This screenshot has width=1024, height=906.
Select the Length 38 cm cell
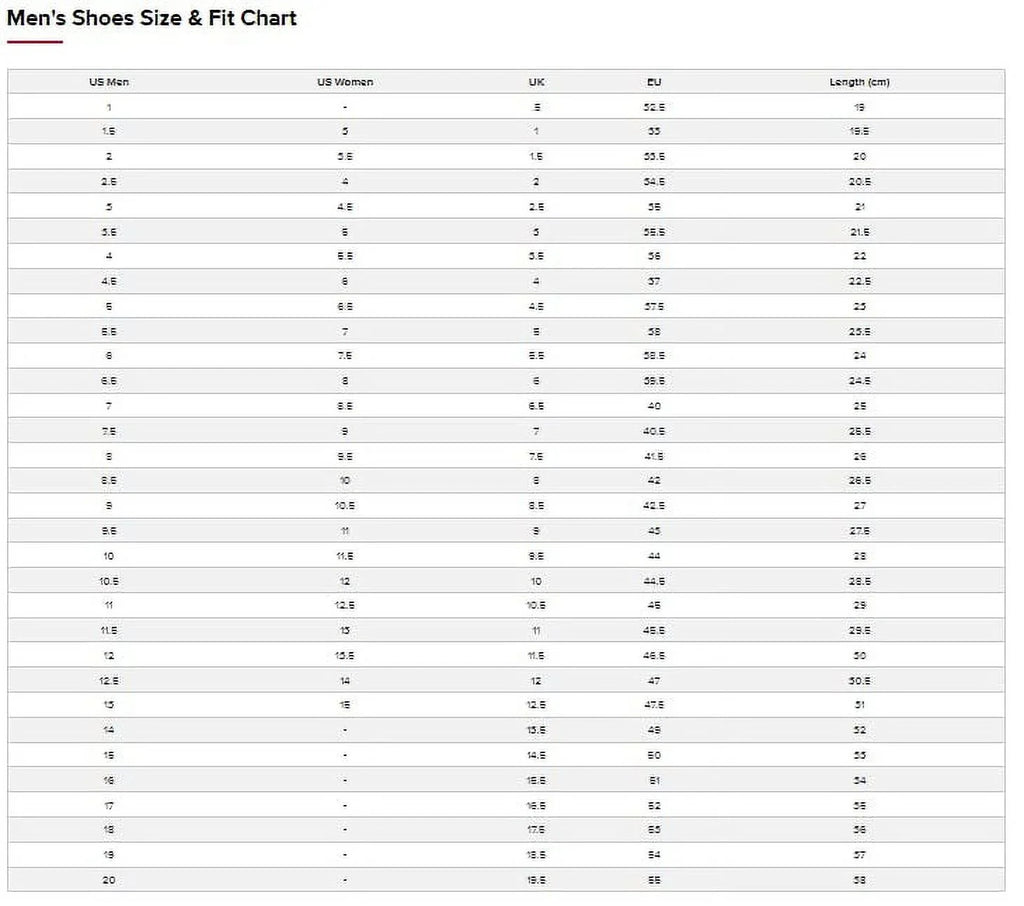pos(859,881)
